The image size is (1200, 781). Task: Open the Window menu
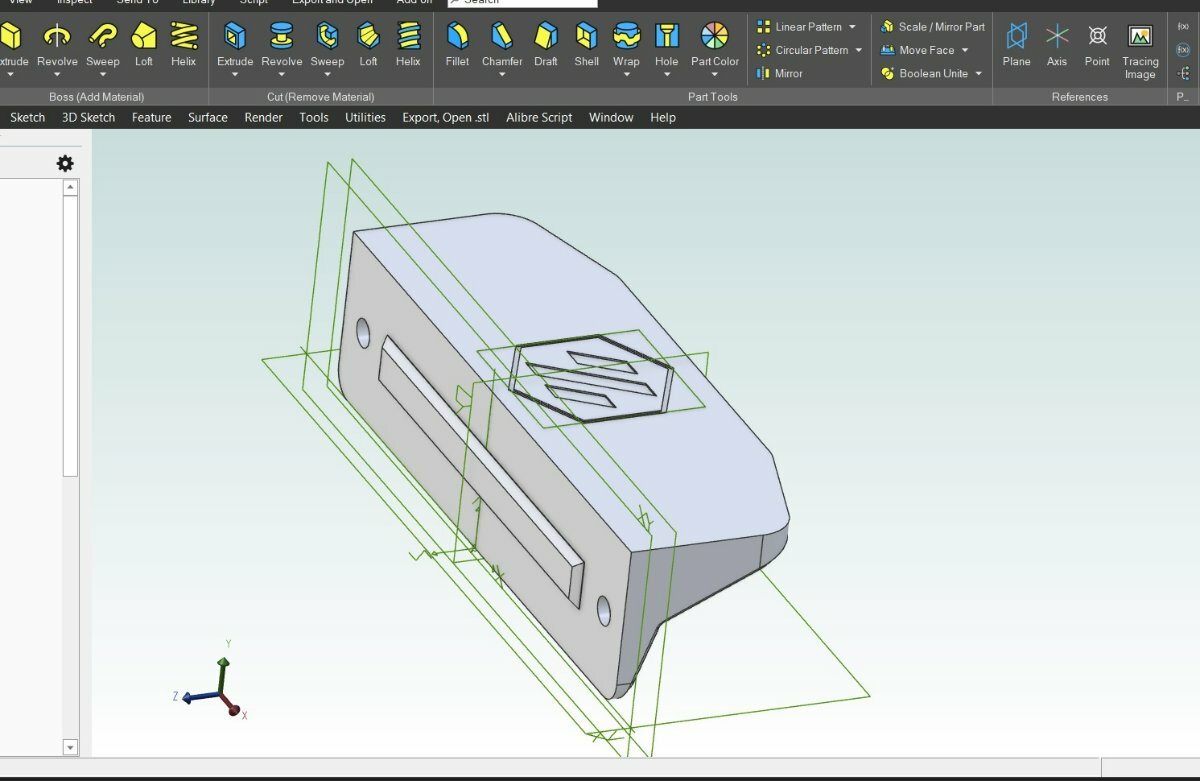[x=611, y=117]
